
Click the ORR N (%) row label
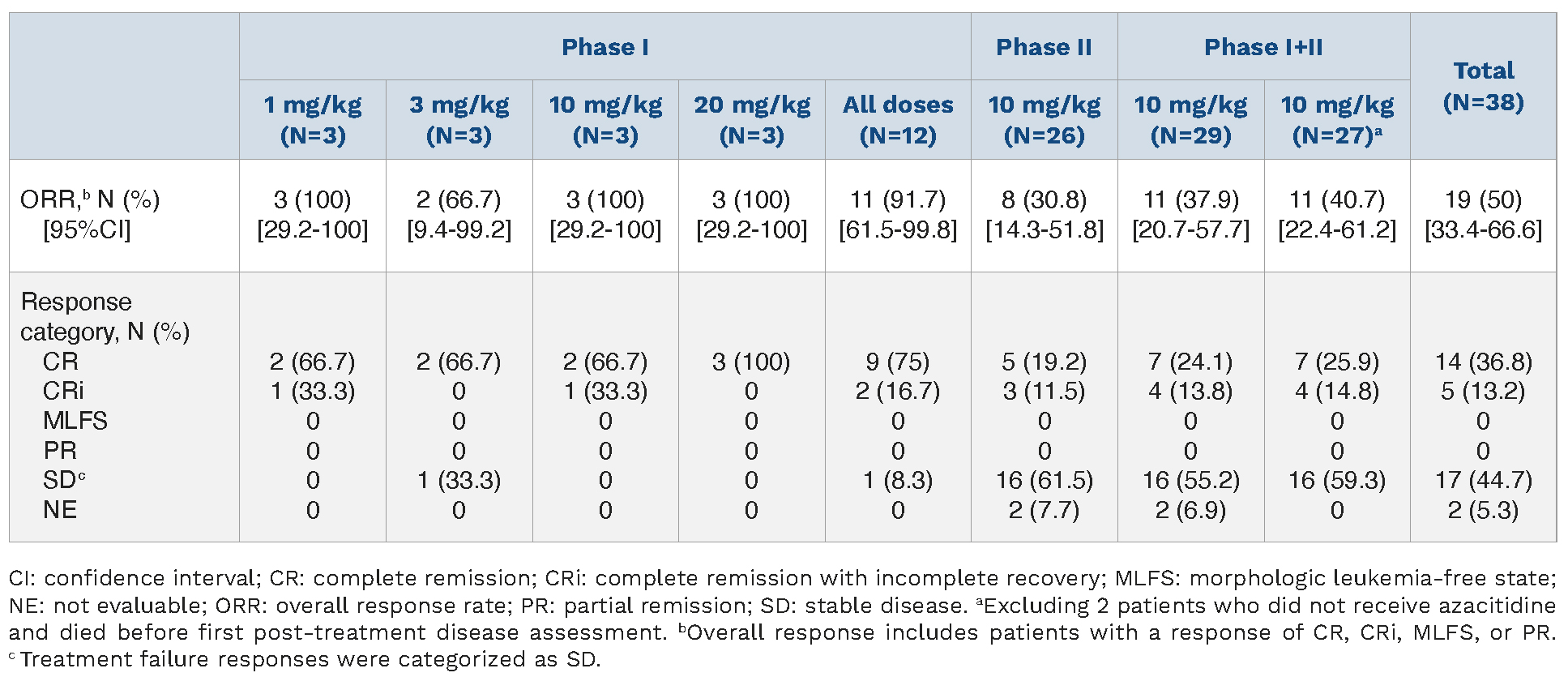(90, 199)
